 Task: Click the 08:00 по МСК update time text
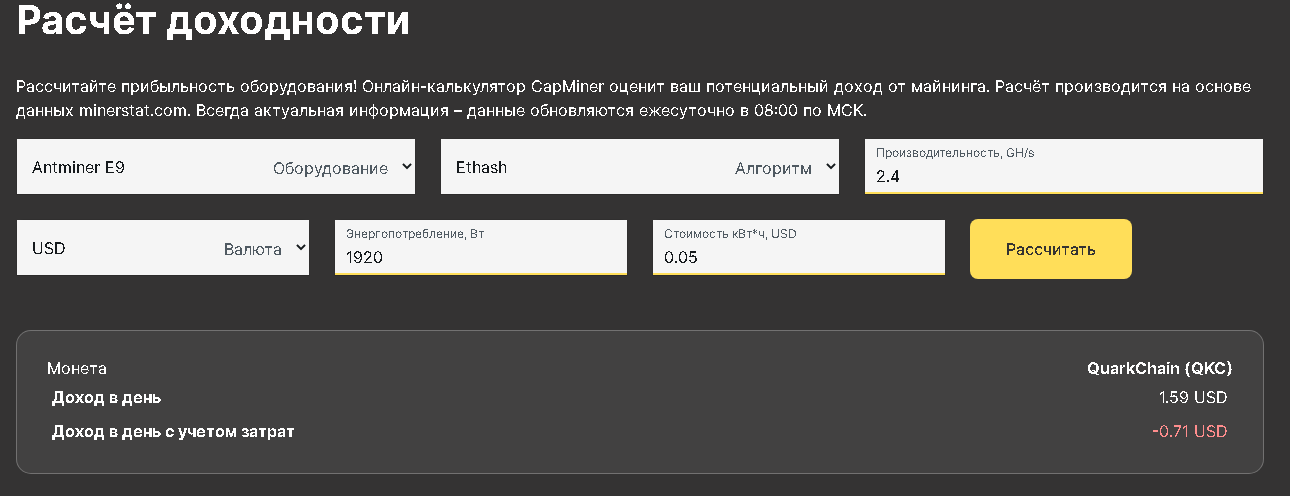point(805,110)
